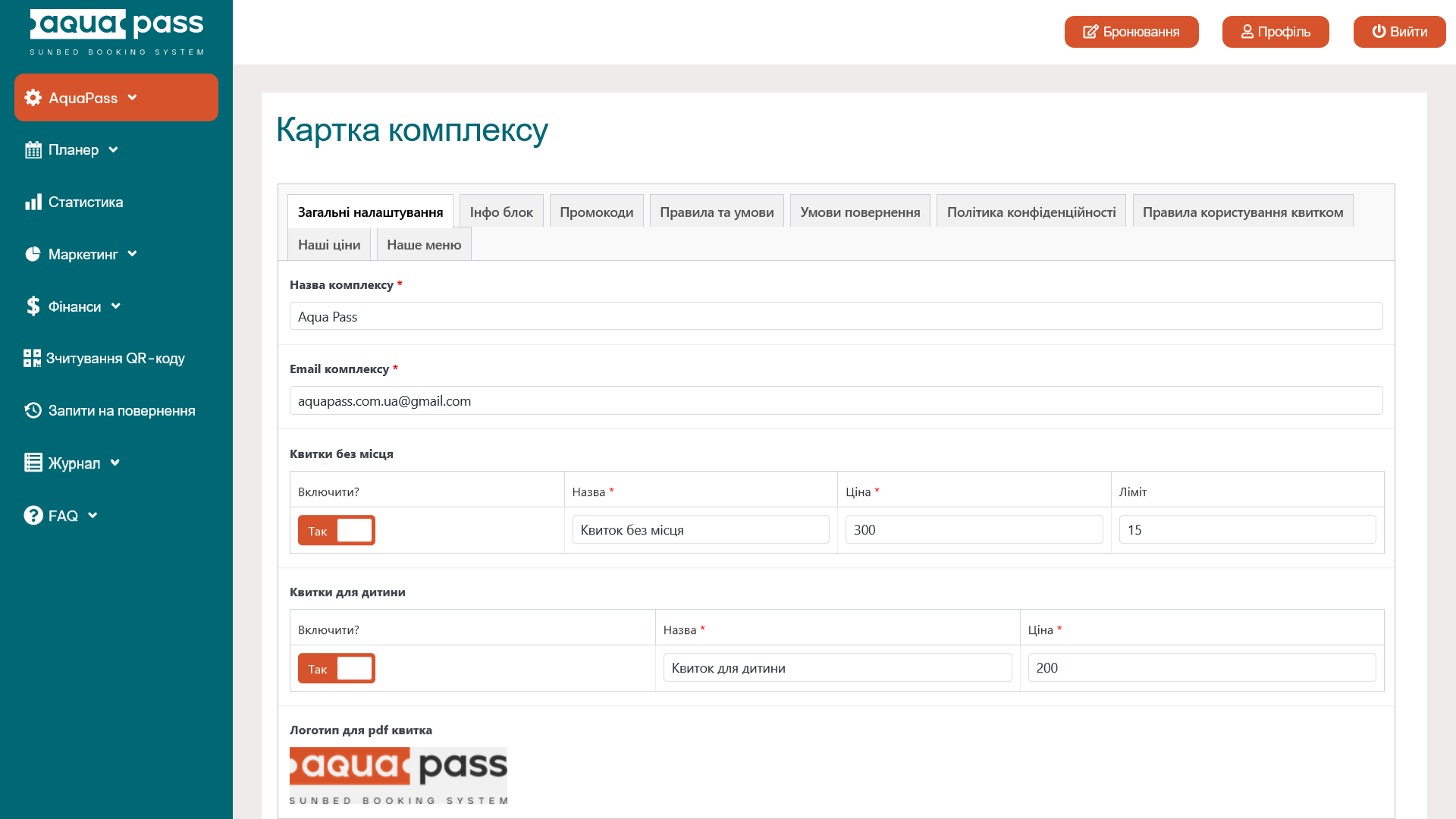This screenshot has height=819, width=1456.
Task: Click the Вийти logout button
Action: [1399, 32]
